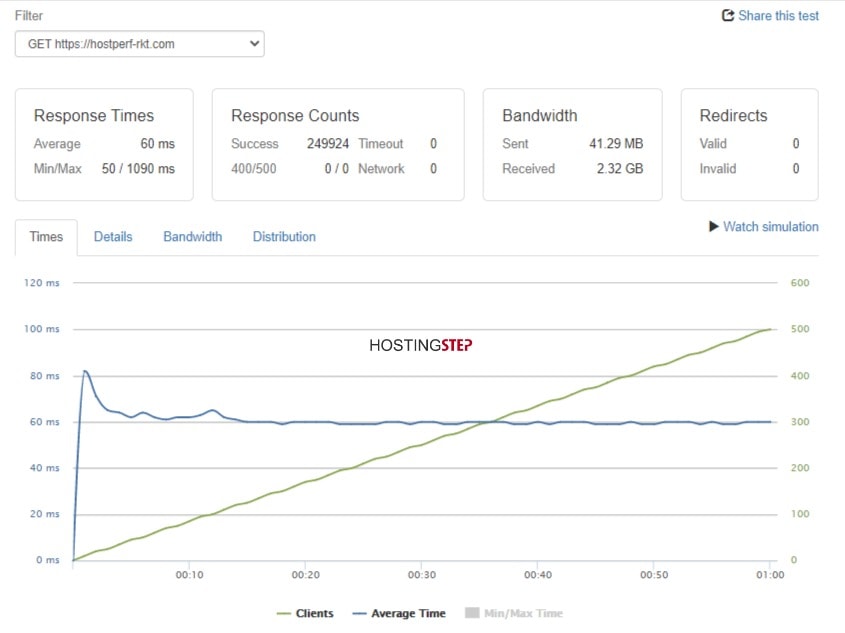Click the average time peak near 80 ms
The height and width of the screenshot is (633, 845).
pyautogui.click(x=85, y=372)
